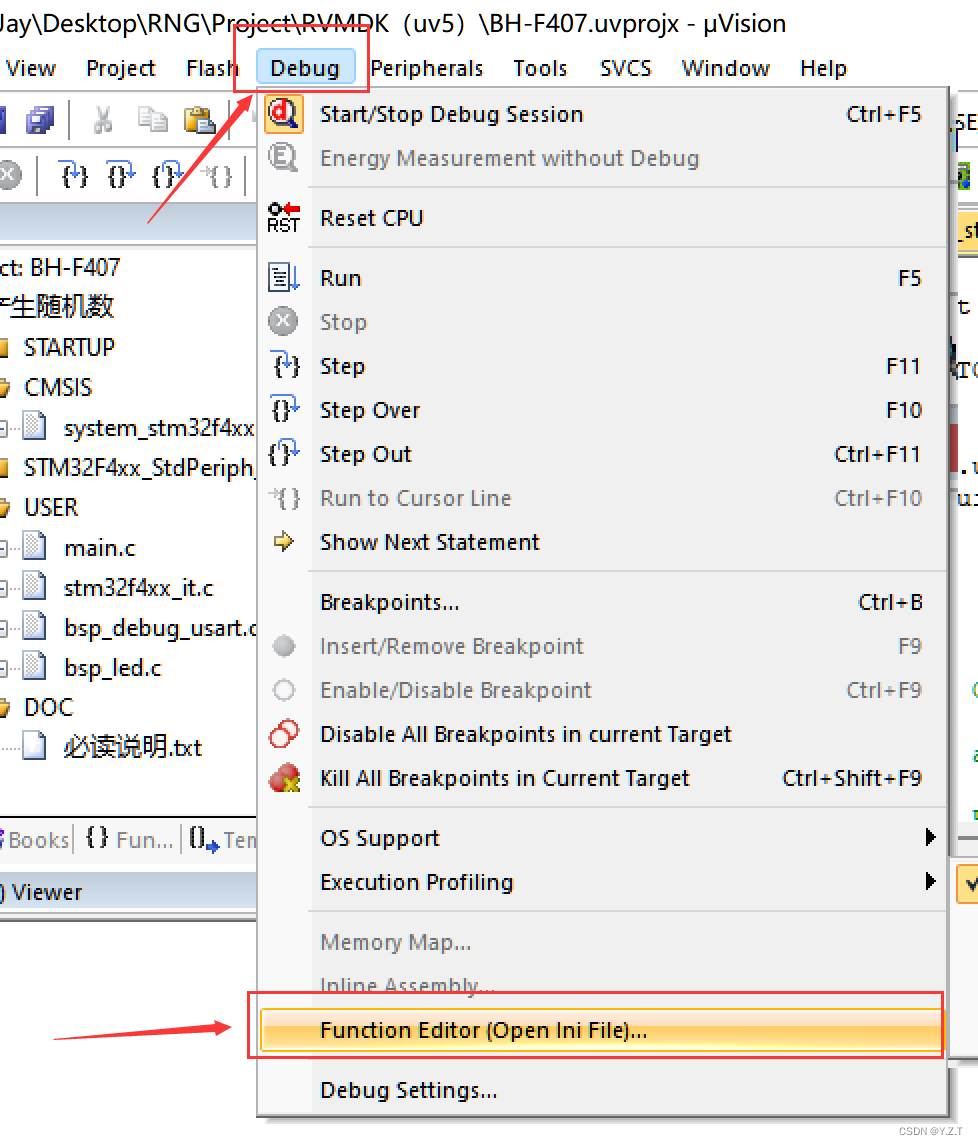Select bsp_led.c in project tree

coord(112,667)
